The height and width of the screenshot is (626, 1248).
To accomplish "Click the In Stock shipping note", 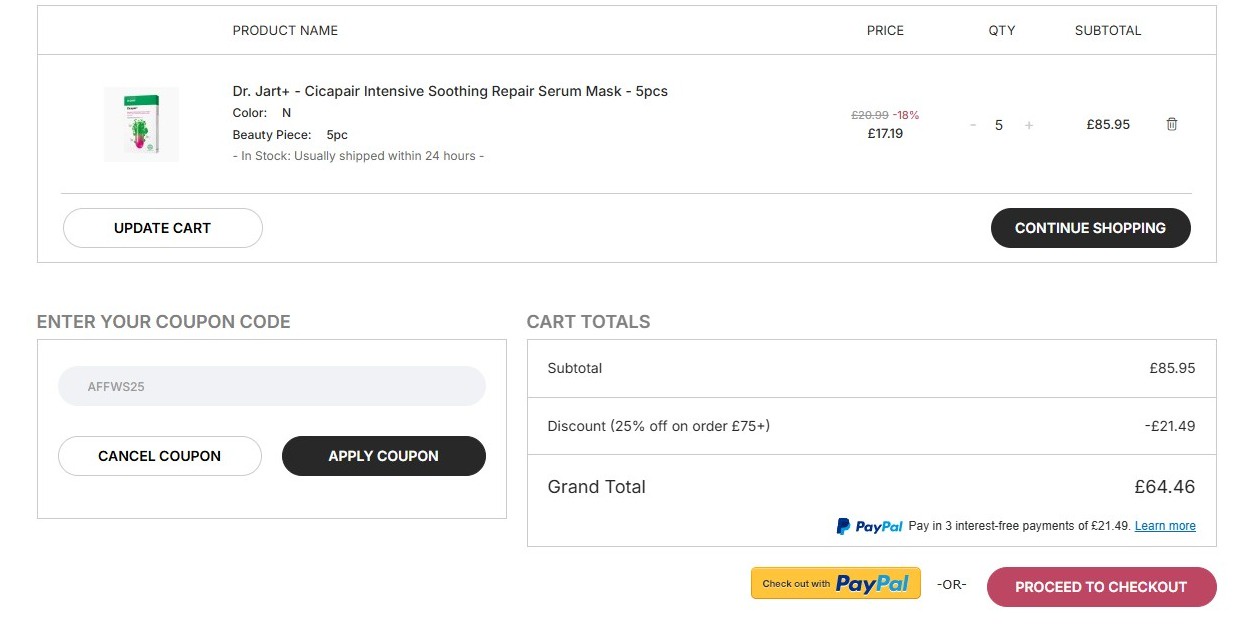I will (x=358, y=156).
